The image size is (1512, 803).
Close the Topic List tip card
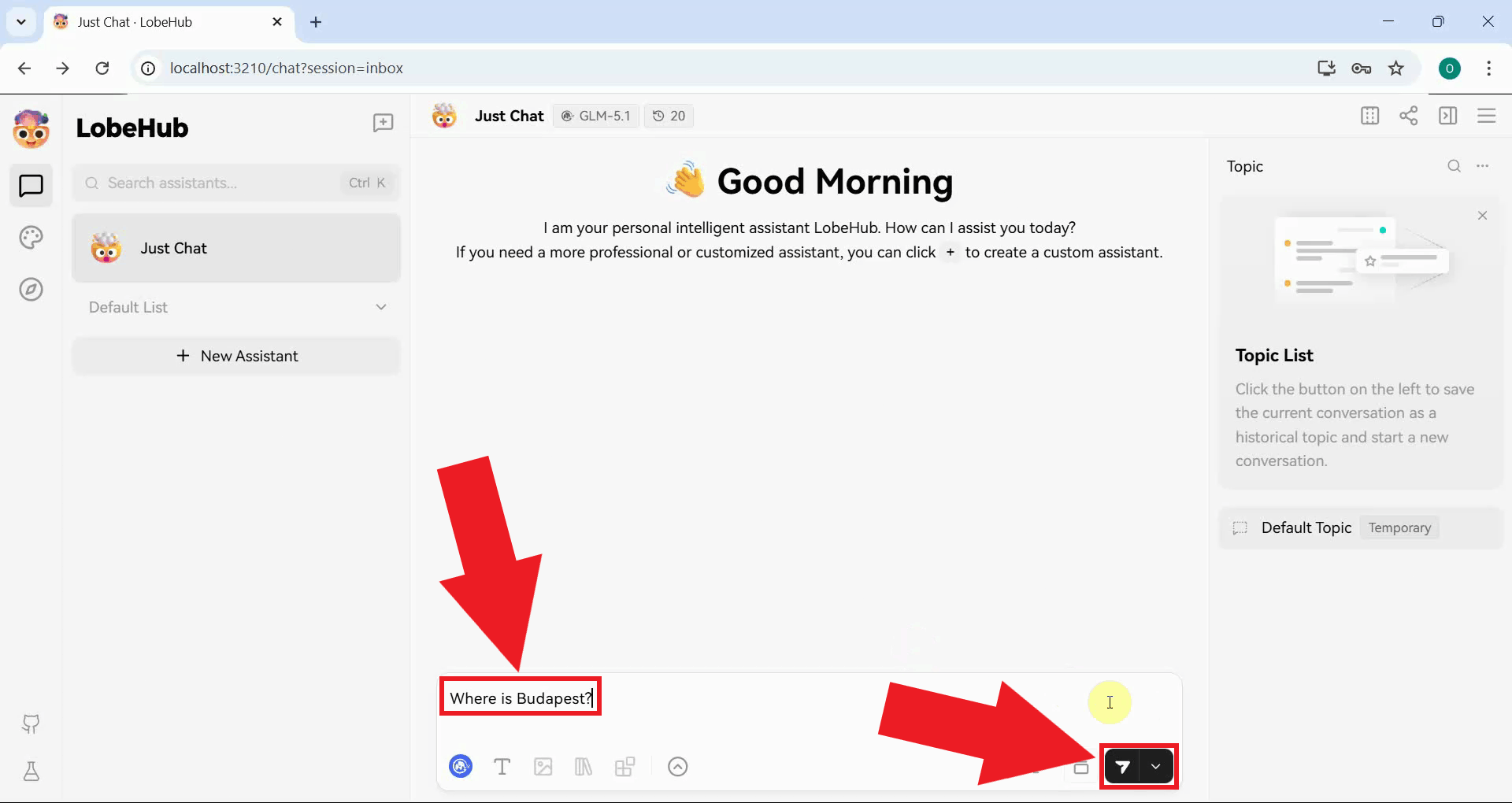click(1482, 216)
